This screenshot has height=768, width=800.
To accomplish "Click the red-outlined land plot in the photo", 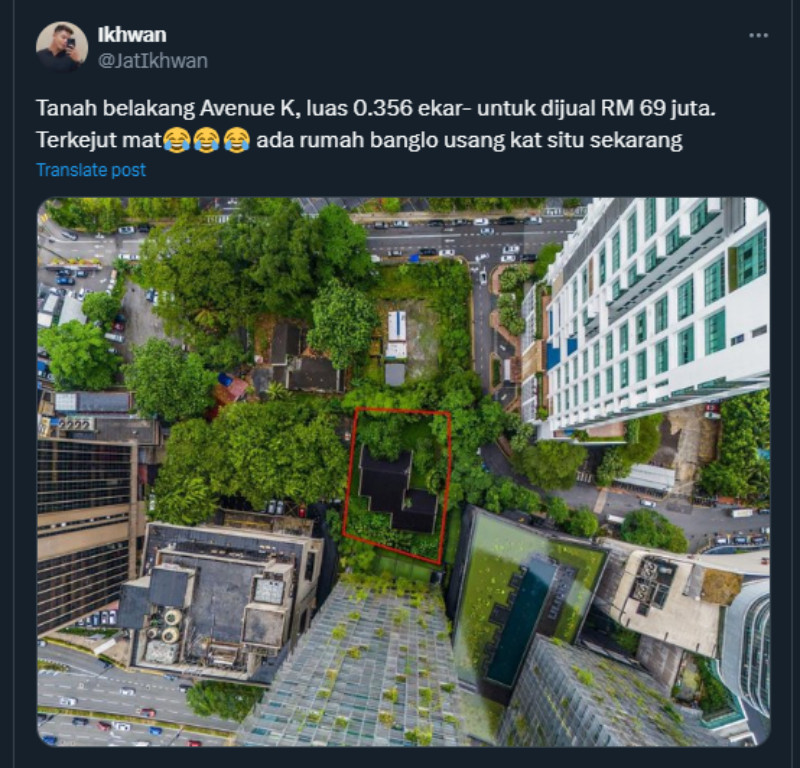I will pos(397,485).
